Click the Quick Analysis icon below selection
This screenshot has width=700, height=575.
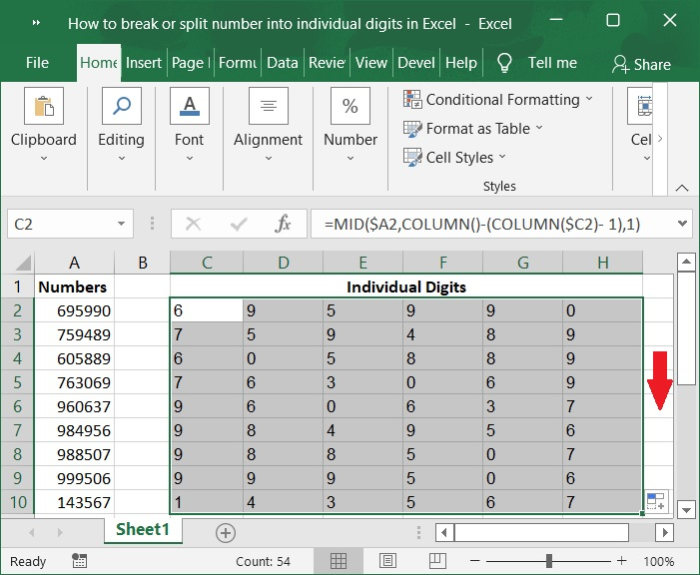(x=656, y=502)
